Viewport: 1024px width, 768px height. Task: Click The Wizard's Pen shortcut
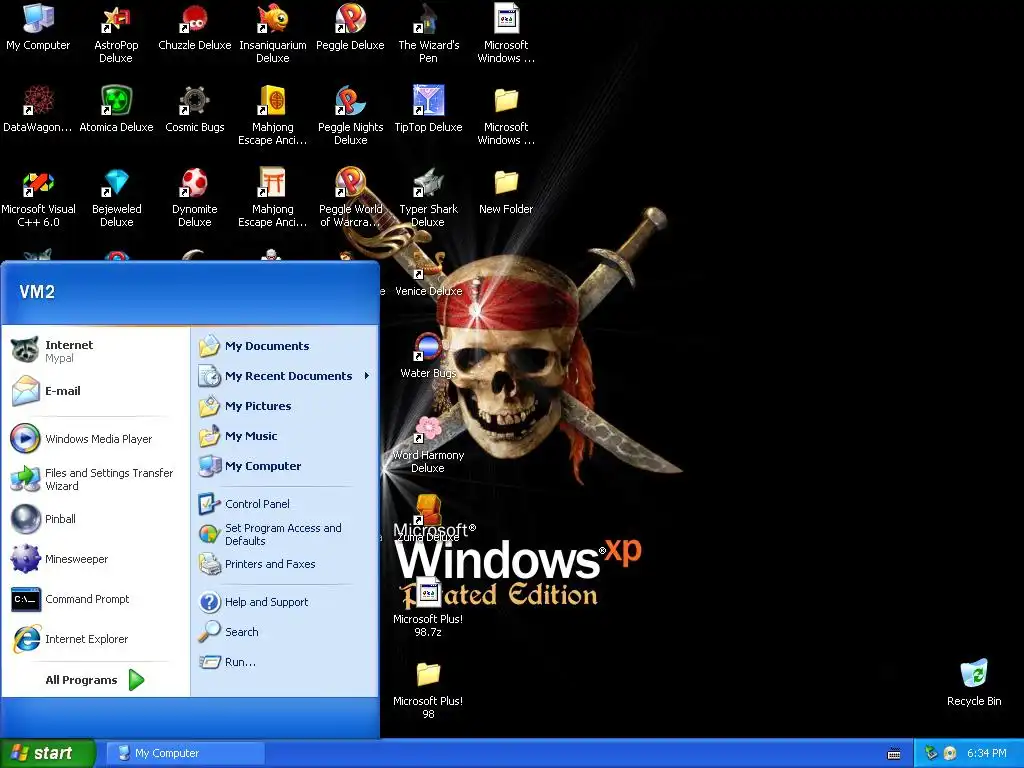click(428, 19)
